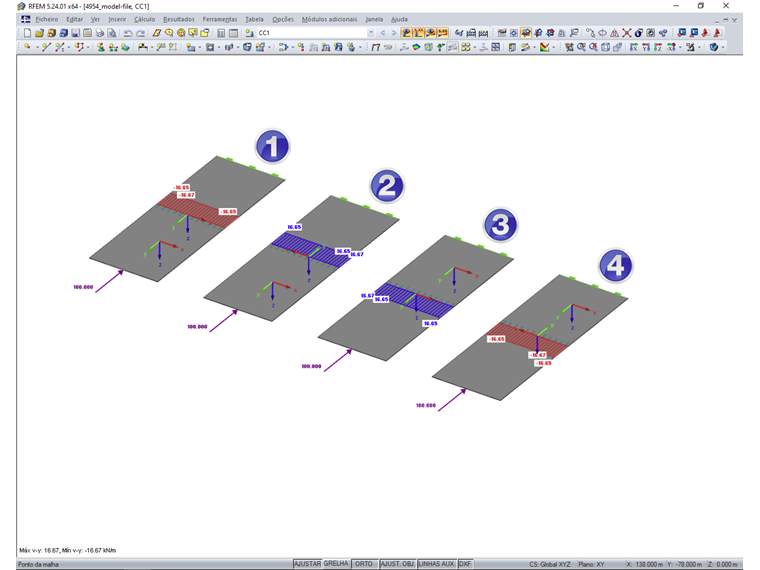Open the Editar menu
The width and height of the screenshot is (760, 570).
[74, 19]
